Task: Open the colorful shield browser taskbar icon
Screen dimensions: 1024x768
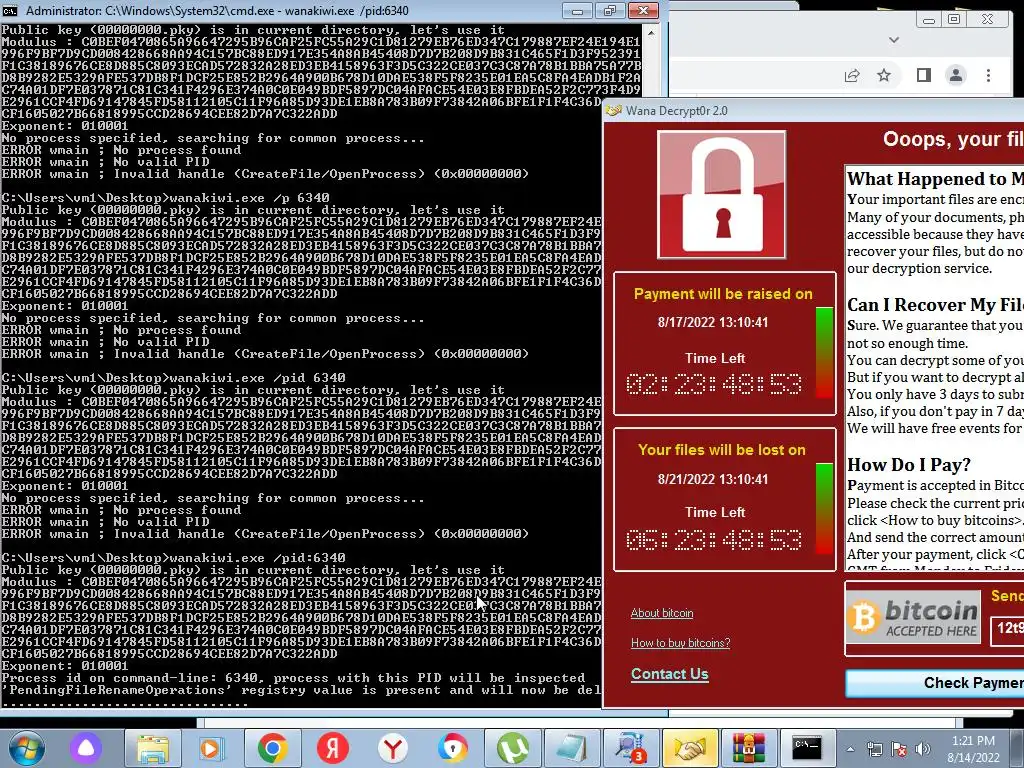Action: click(x=453, y=748)
